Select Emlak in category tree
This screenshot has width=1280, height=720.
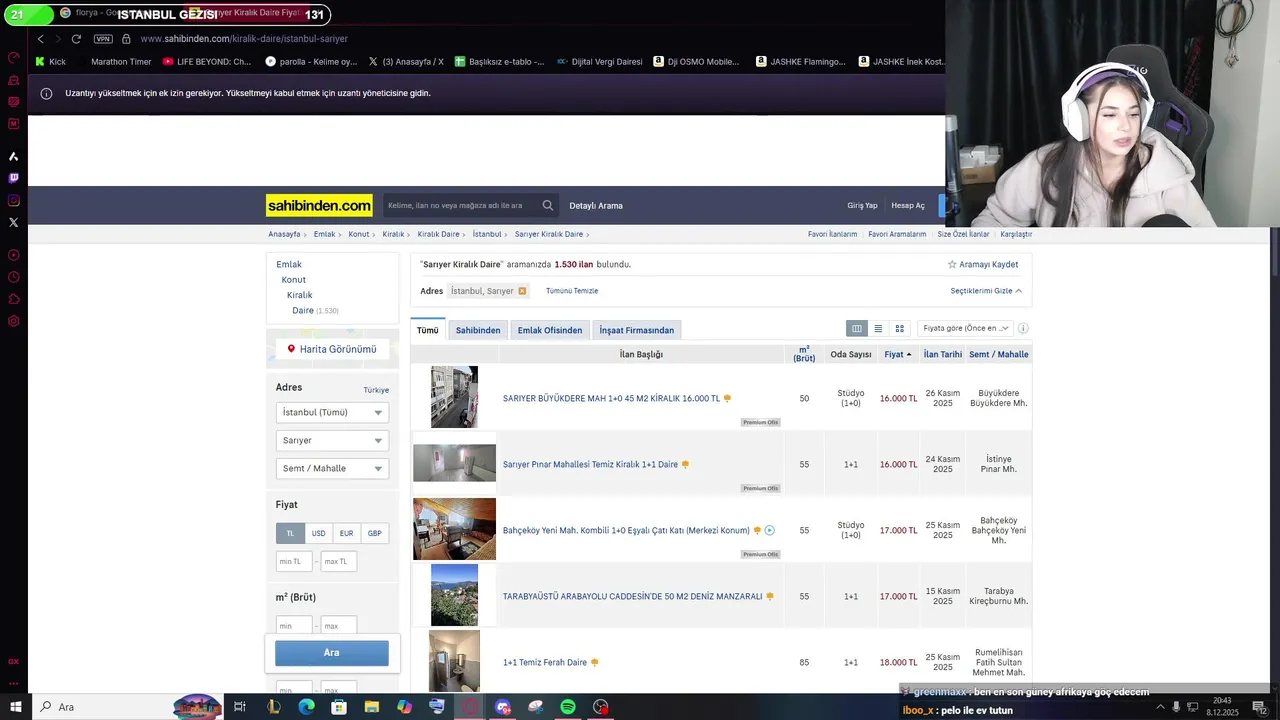pyautogui.click(x=289, y=265)
